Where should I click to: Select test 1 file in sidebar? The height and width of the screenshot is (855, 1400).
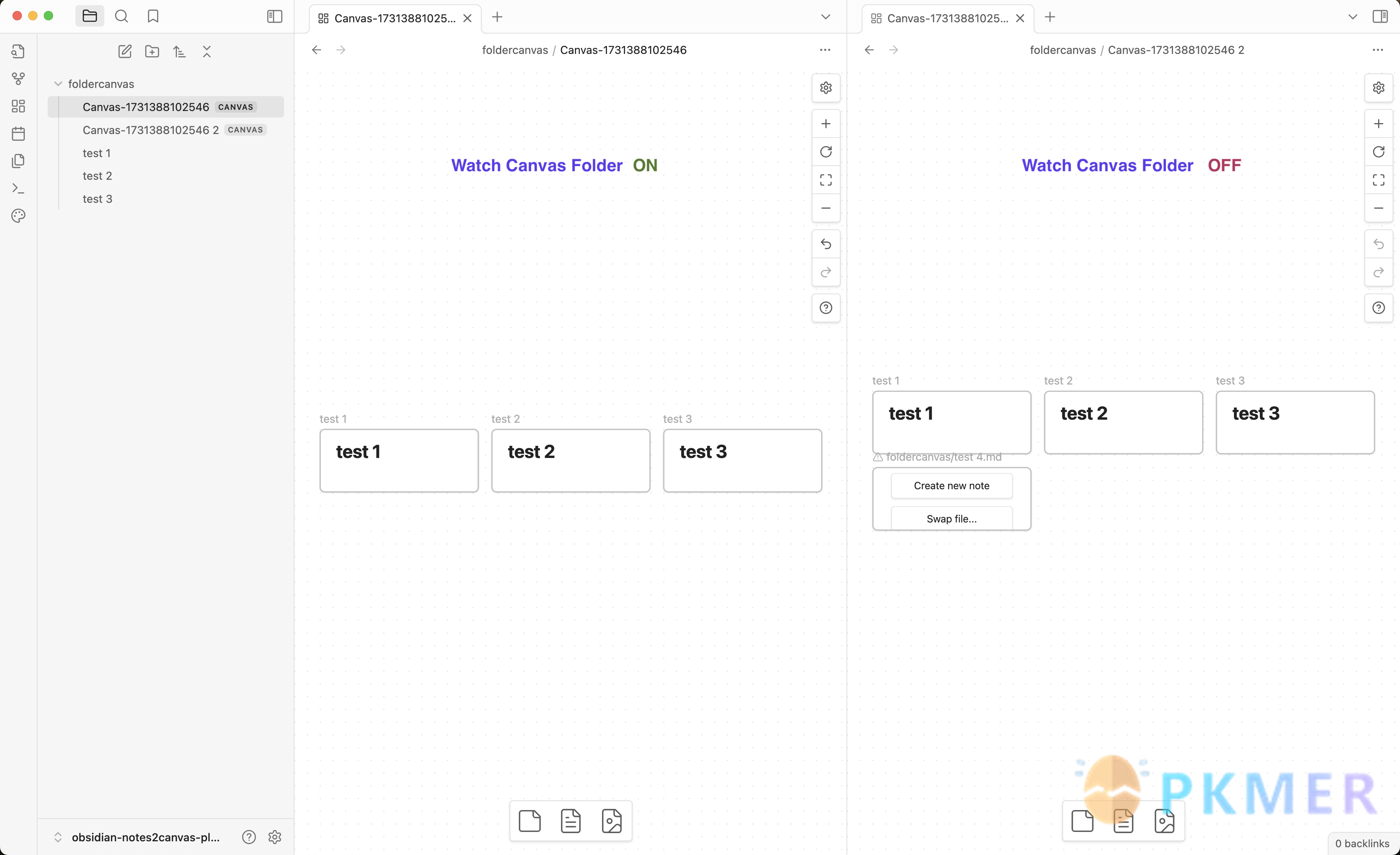(96, 153)
